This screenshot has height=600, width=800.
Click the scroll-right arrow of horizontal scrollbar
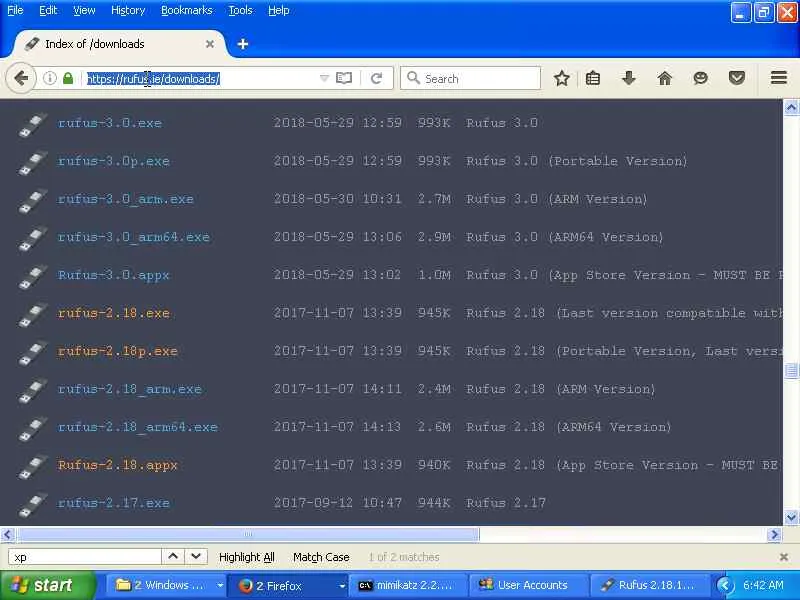pos(774,534)
